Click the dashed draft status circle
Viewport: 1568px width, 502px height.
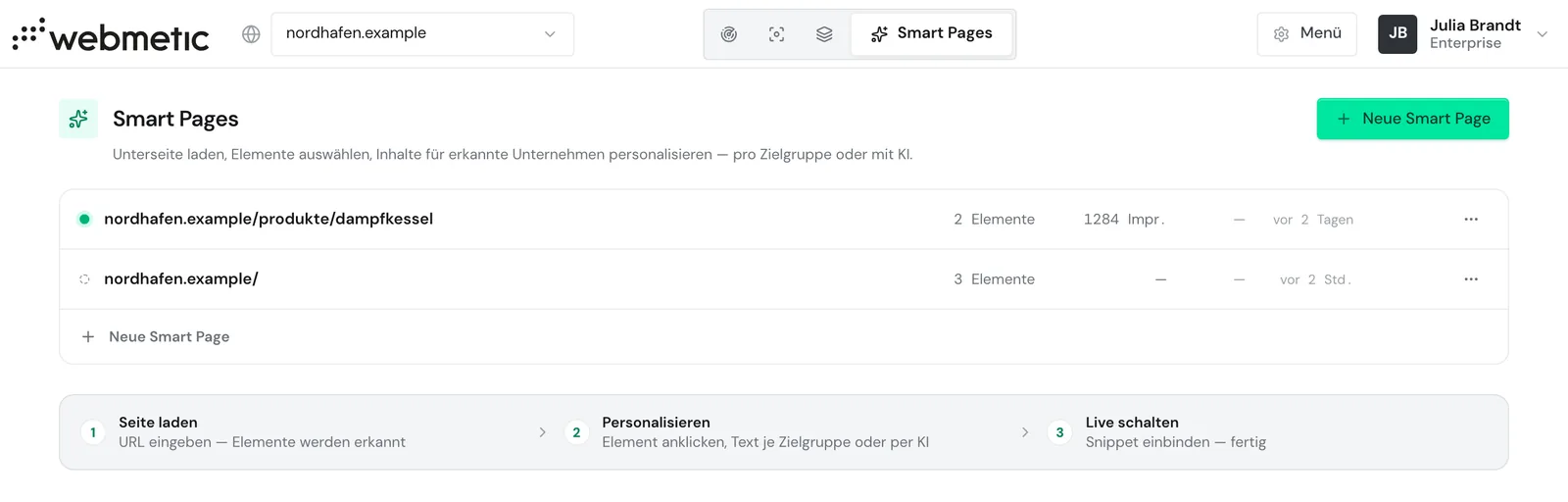84,279
